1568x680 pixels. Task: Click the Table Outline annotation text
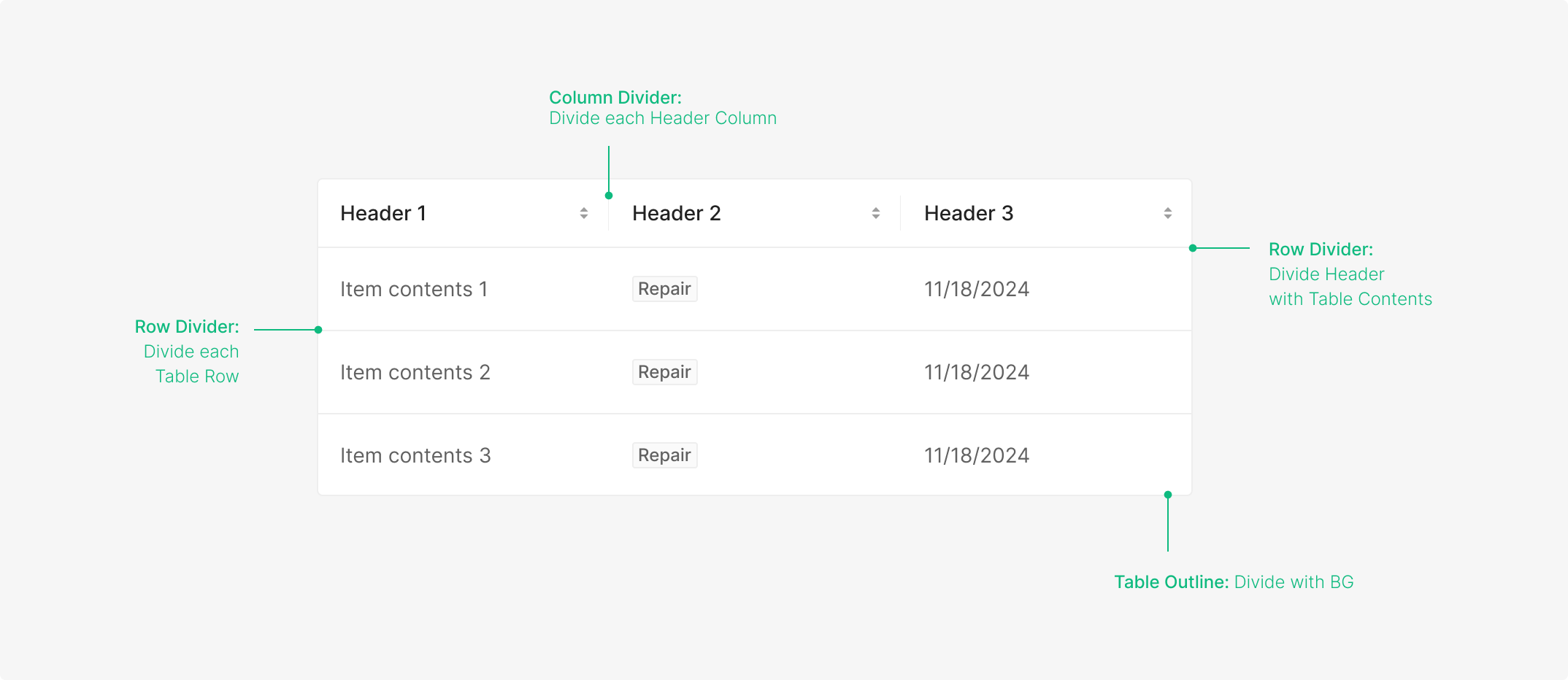(1234, 582)
